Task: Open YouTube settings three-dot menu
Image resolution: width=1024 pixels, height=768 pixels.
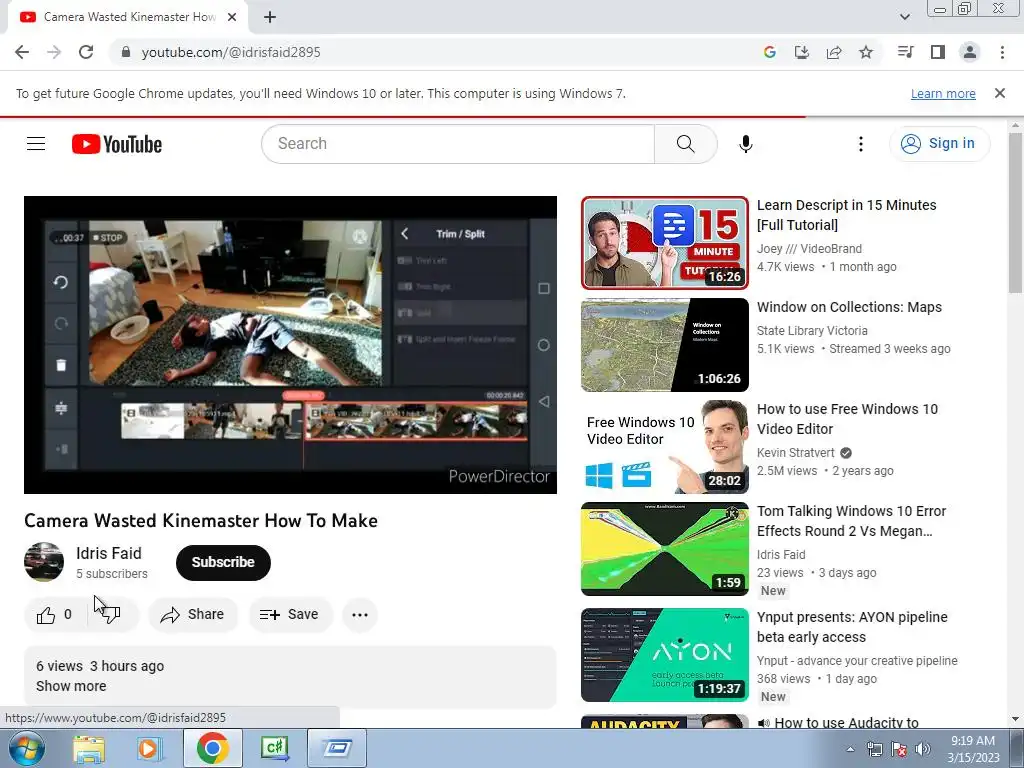Action: [861, 144]
